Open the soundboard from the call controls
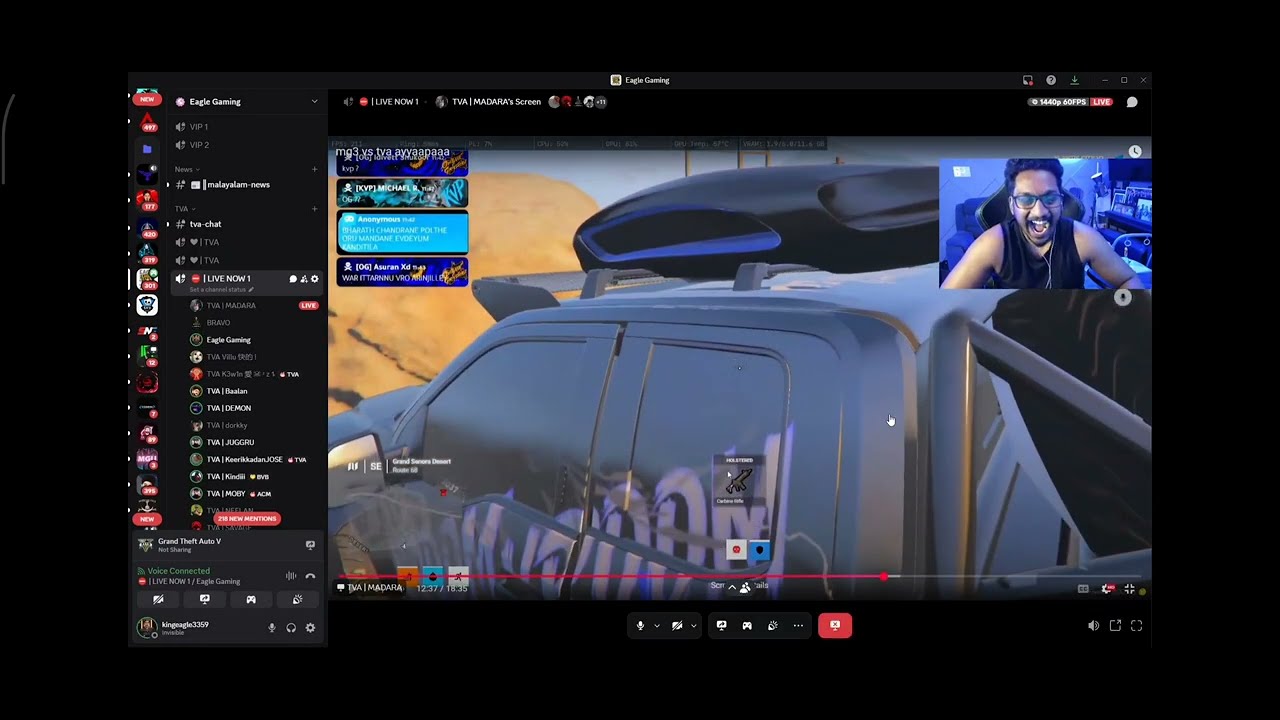Viewport: 1280px width, 720px height. [773, 626]
